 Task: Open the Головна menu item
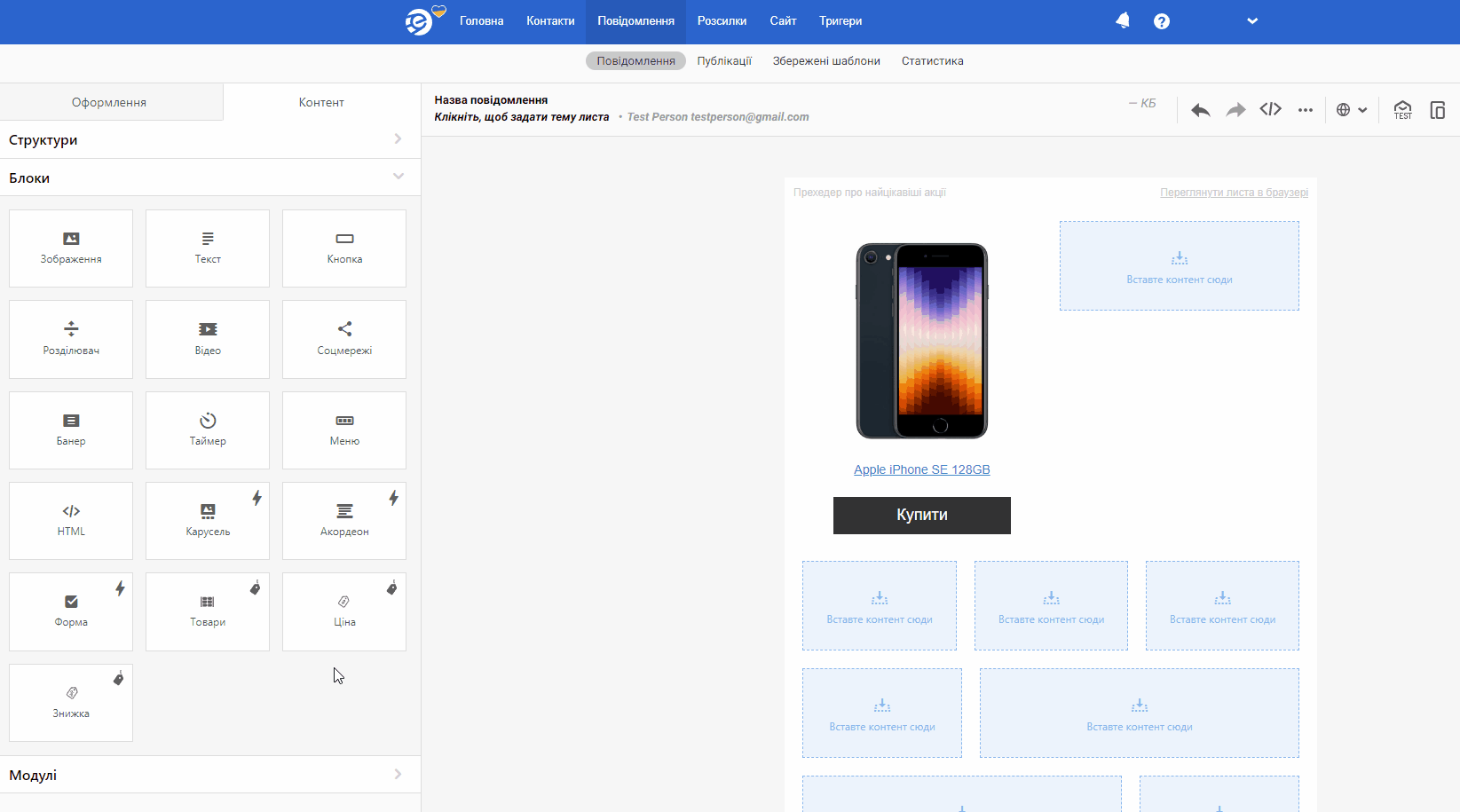coord(482,21)
